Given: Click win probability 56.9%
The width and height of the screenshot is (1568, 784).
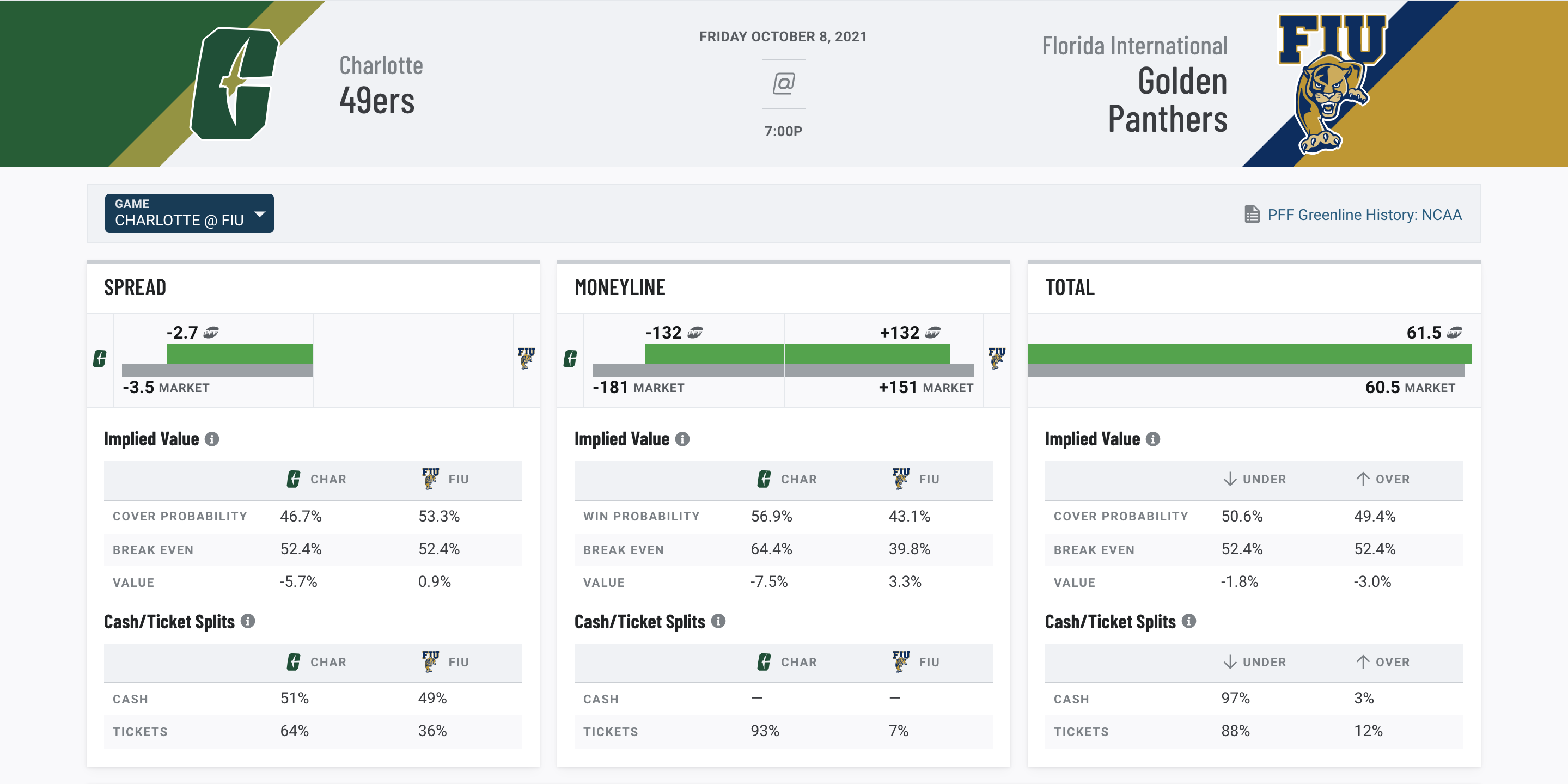Looking at the screenshot, I should click(x=771, y=516).
